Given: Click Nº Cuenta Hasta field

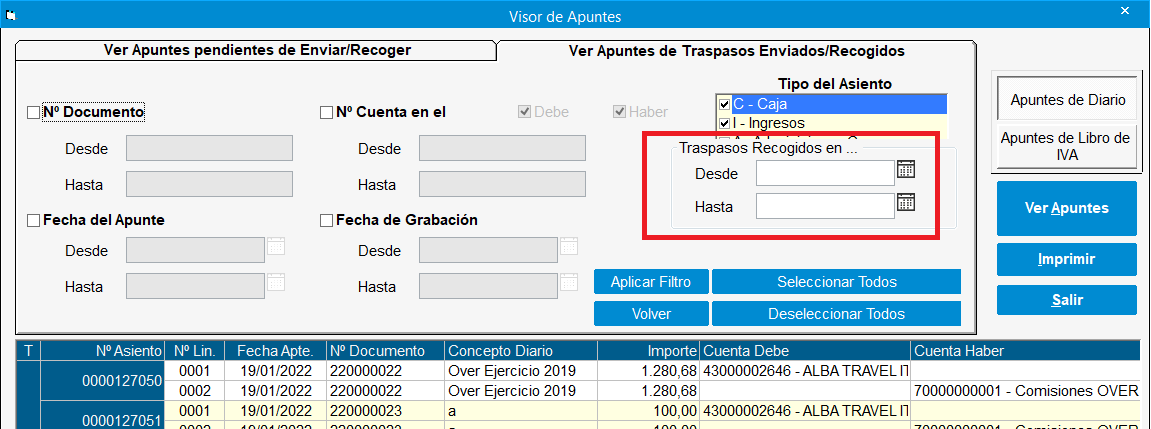Looking at the screenshot, I should pyautogui.click(x=502, y=184).
